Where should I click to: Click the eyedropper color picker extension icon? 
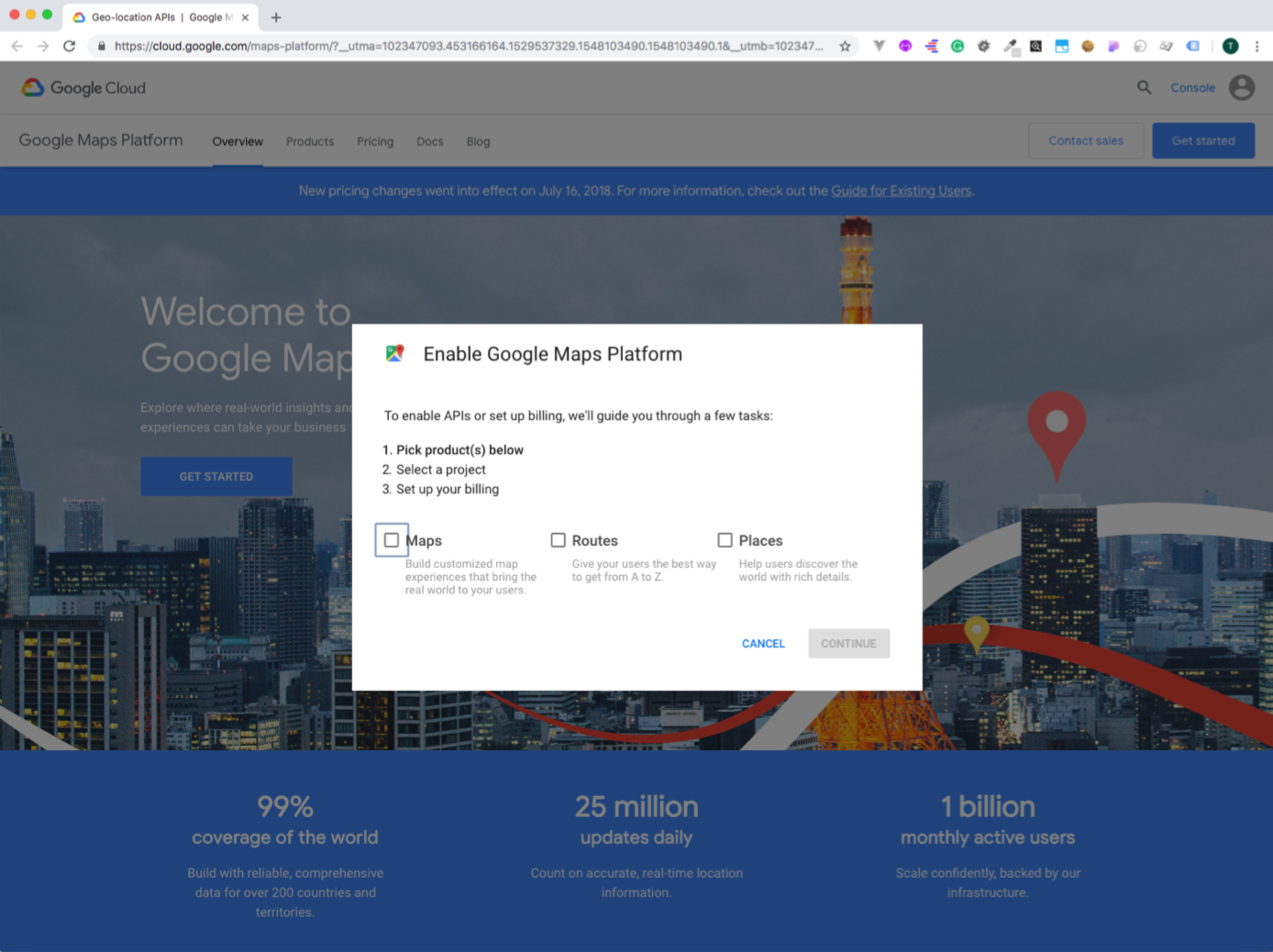point(1011,46)
